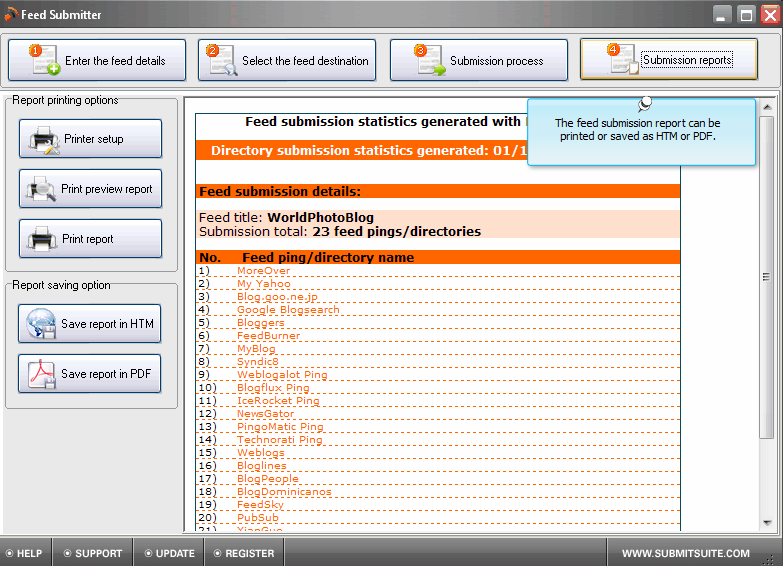783x566 pixels.
Task: Click the Weblogs entry
Action: (261, 452)
